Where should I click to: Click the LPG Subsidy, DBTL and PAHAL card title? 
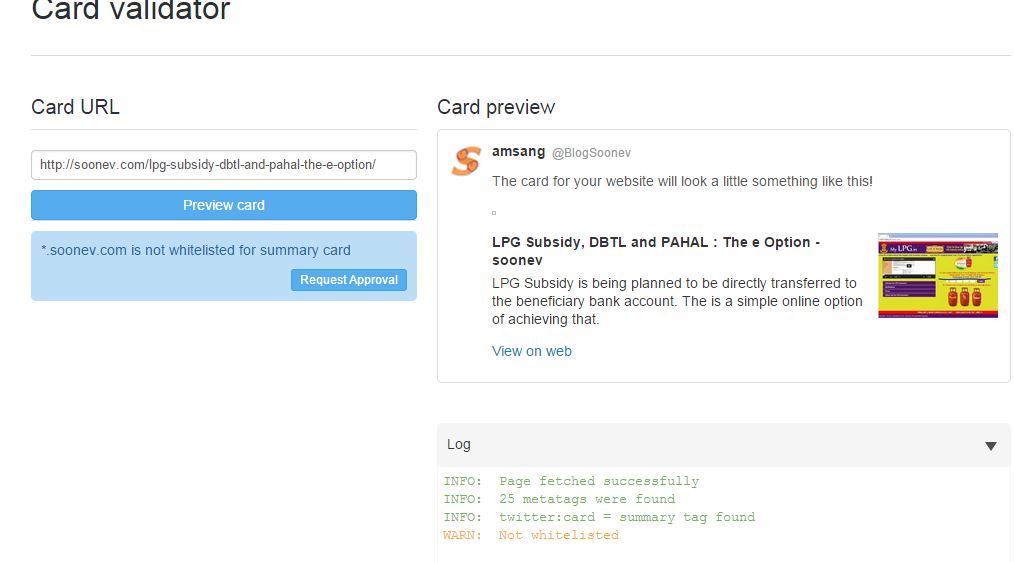(656, 251)
